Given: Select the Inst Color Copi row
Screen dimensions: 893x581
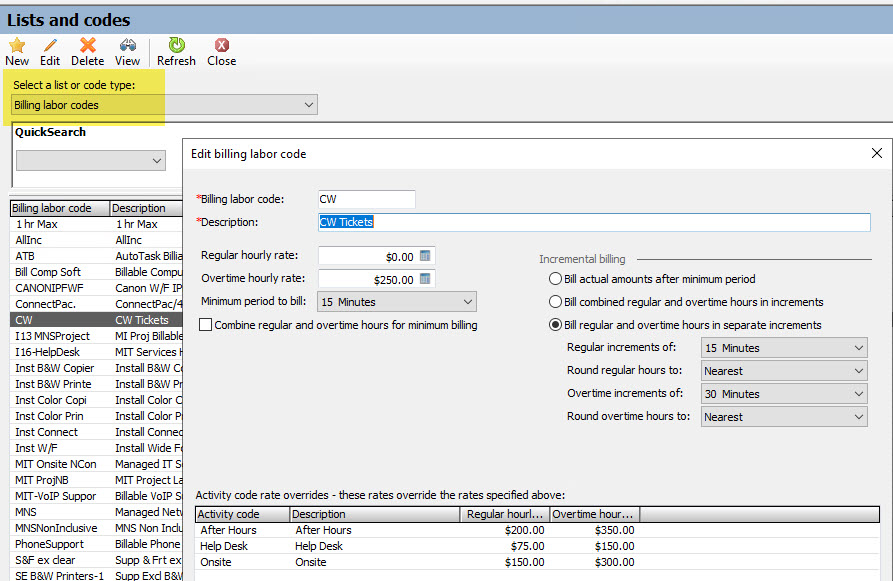Looking at the screenshot, I should (x=97, y=400).
